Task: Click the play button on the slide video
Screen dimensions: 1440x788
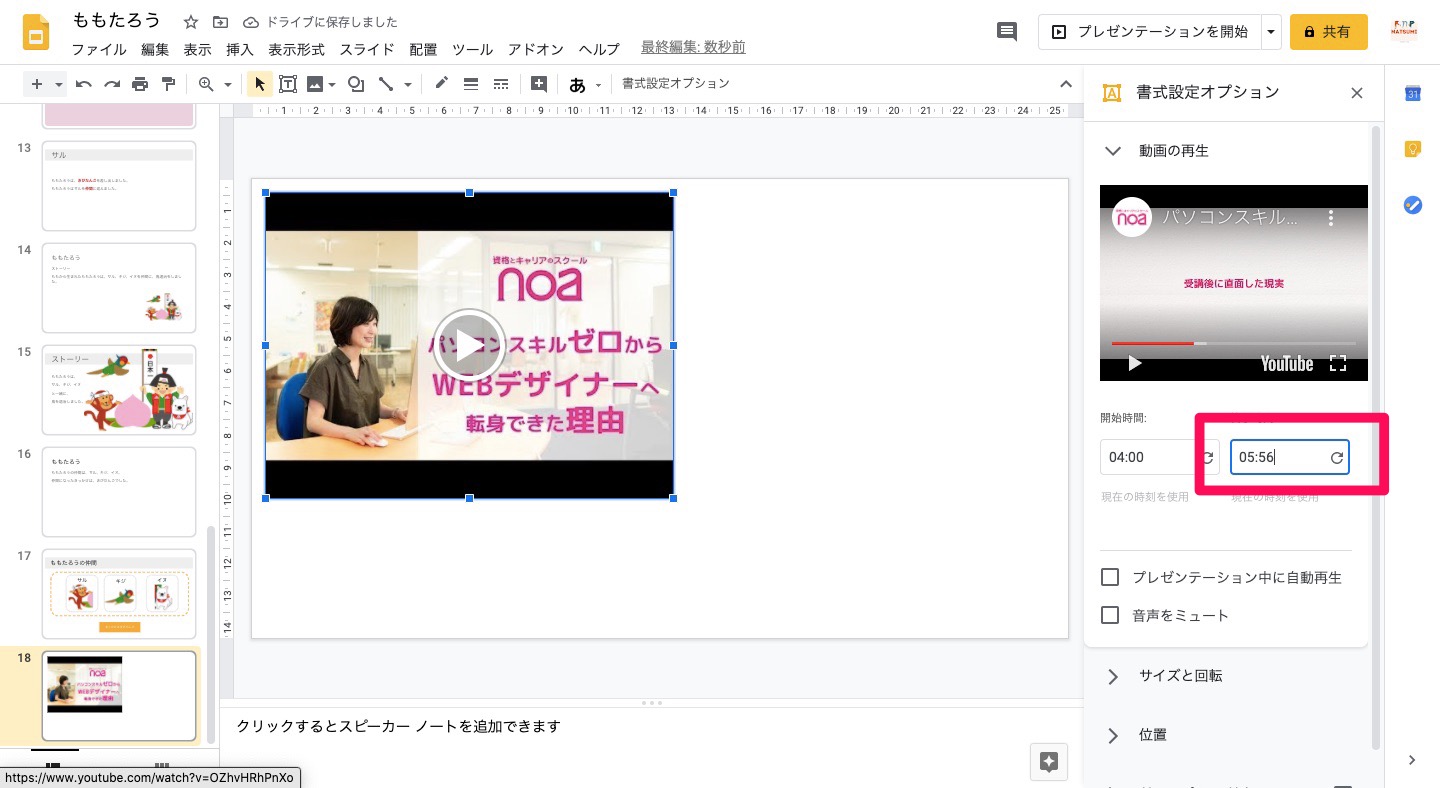Action: click(x=469, y=345)
